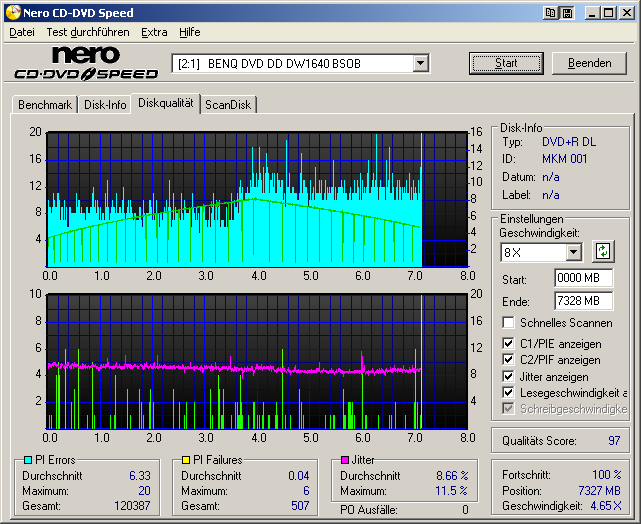Image resolution: width=641 pixels, height=524 pixels.
Task: Switch to the Benchmark tab
Action: [45, 105]
